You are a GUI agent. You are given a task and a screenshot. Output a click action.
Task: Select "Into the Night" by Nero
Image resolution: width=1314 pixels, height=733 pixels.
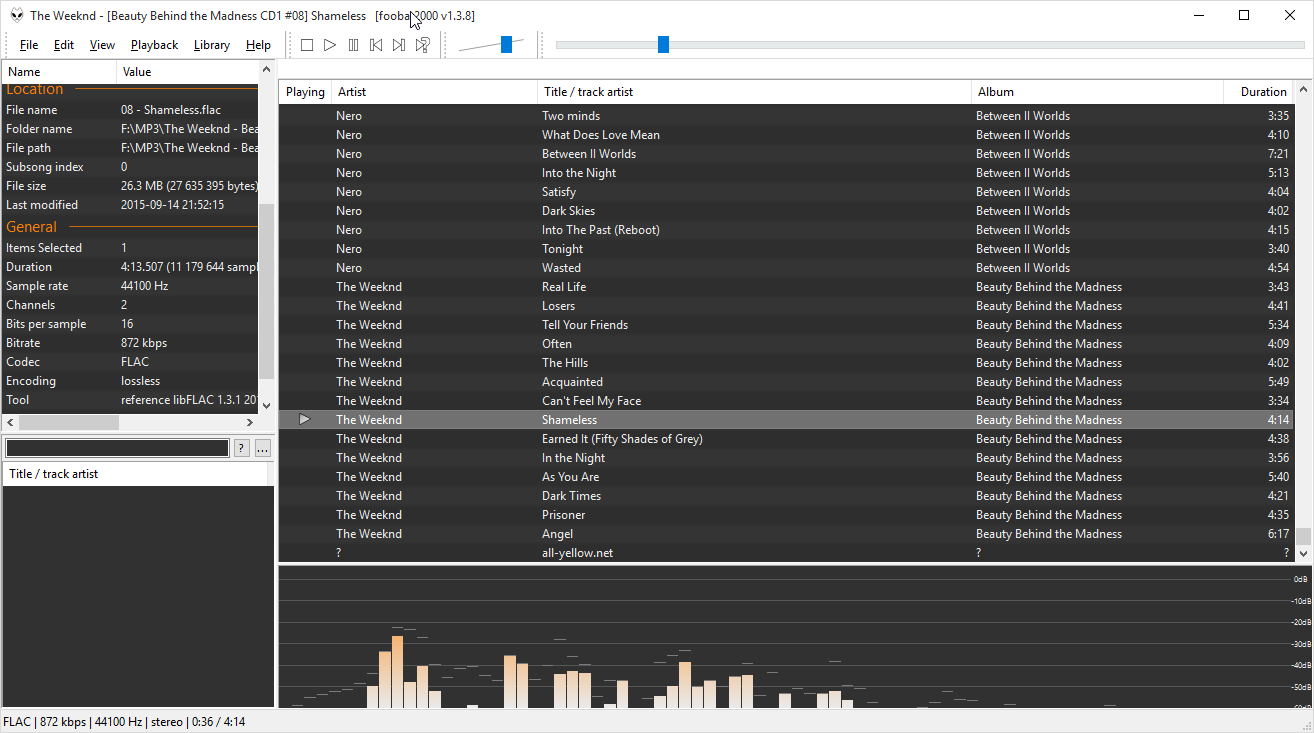tap(786, 173)
